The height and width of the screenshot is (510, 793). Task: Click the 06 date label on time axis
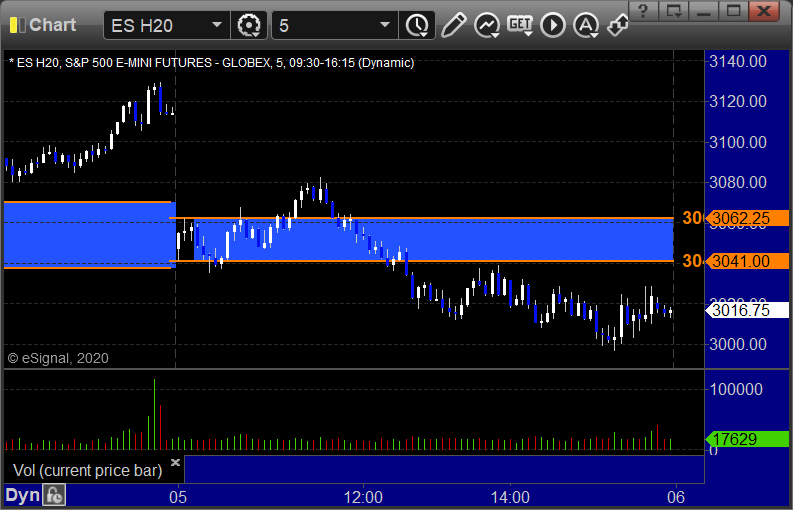tap(676, 497)
